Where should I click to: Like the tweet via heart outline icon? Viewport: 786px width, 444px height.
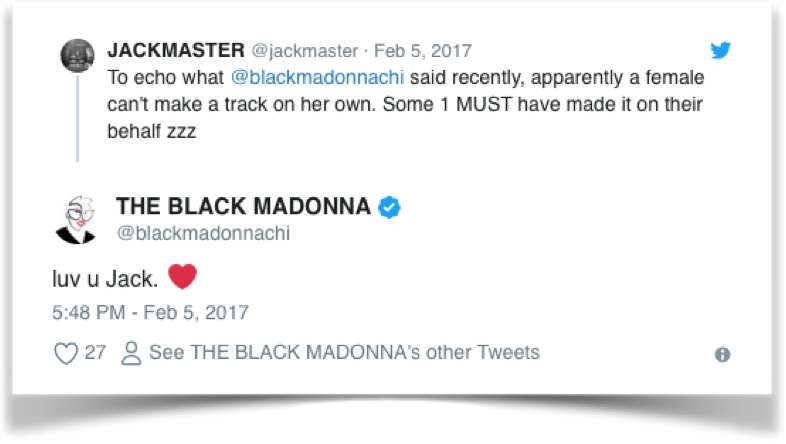pyautogui.click(x=65, y=353)
